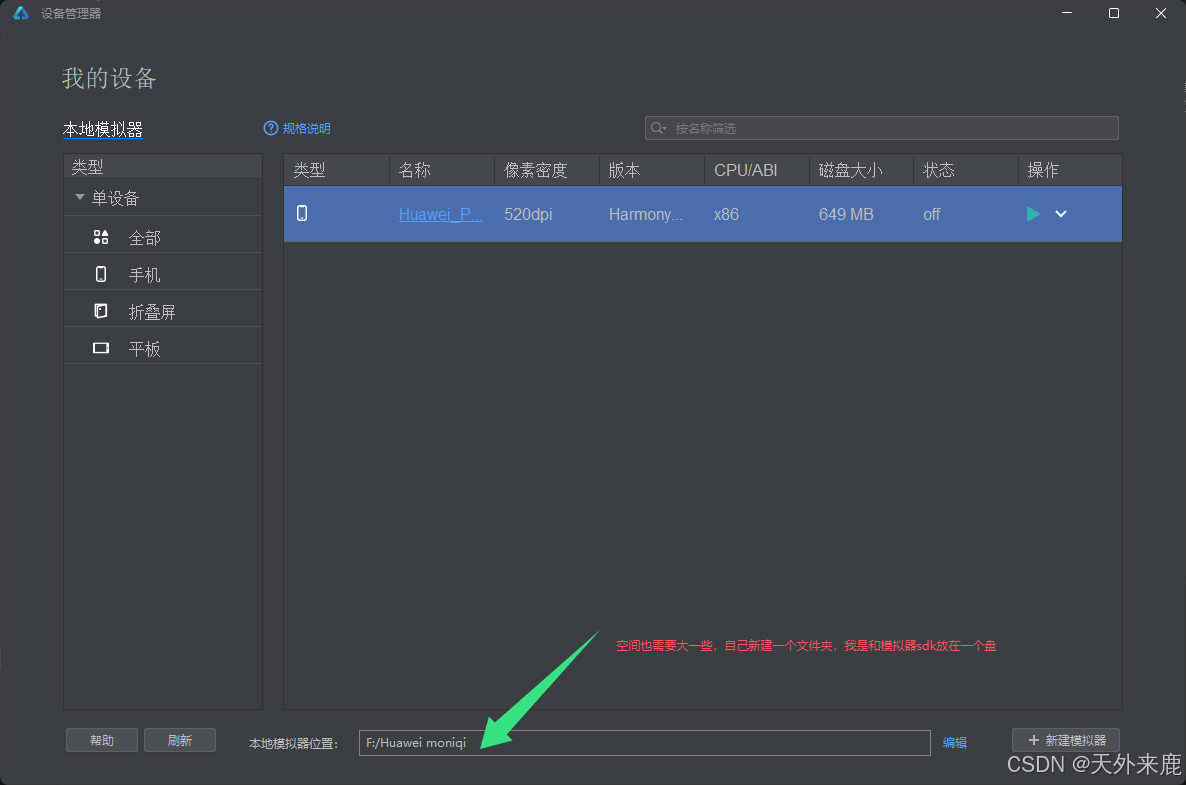The image size is (1186, 785).
Task: Click the 编辑 link for emulator location
Action: click(x=955, y=743)
